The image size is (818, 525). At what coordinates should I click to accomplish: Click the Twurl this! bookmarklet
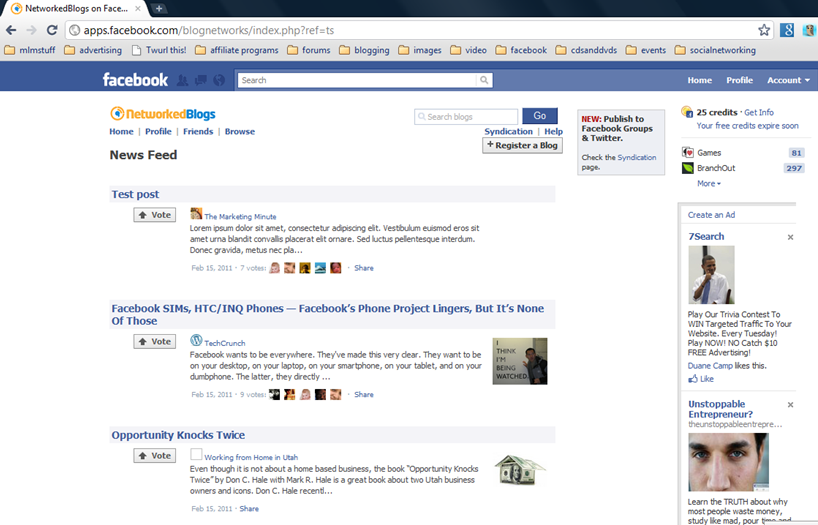159,50
